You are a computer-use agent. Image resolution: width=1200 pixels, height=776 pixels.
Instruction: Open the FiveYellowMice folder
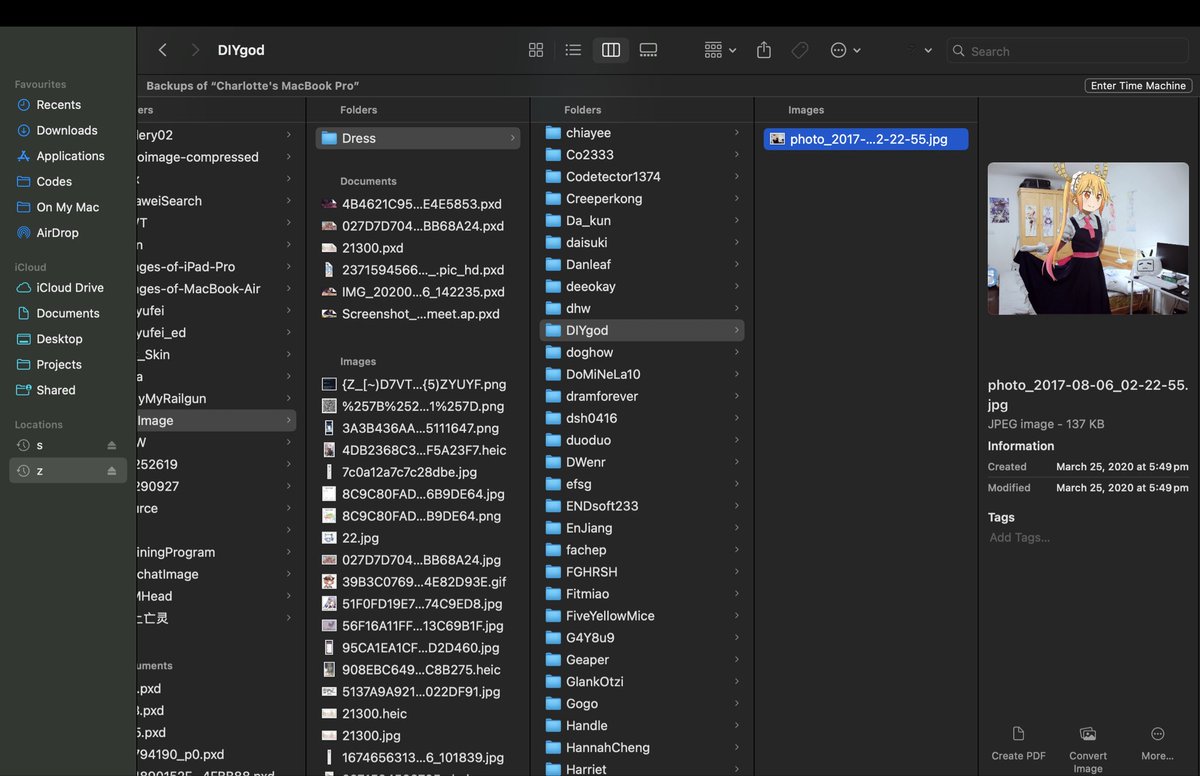[642, 616]
